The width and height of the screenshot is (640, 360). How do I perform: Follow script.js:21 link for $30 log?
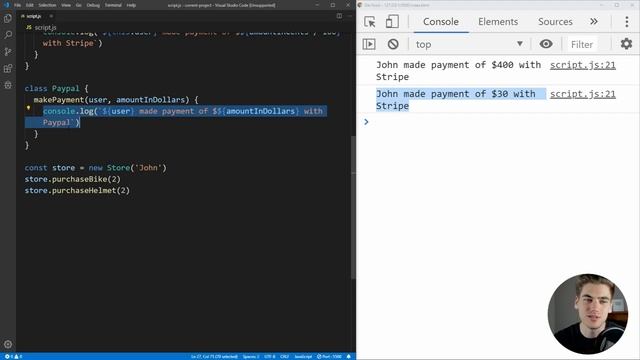tap(582, 94)
